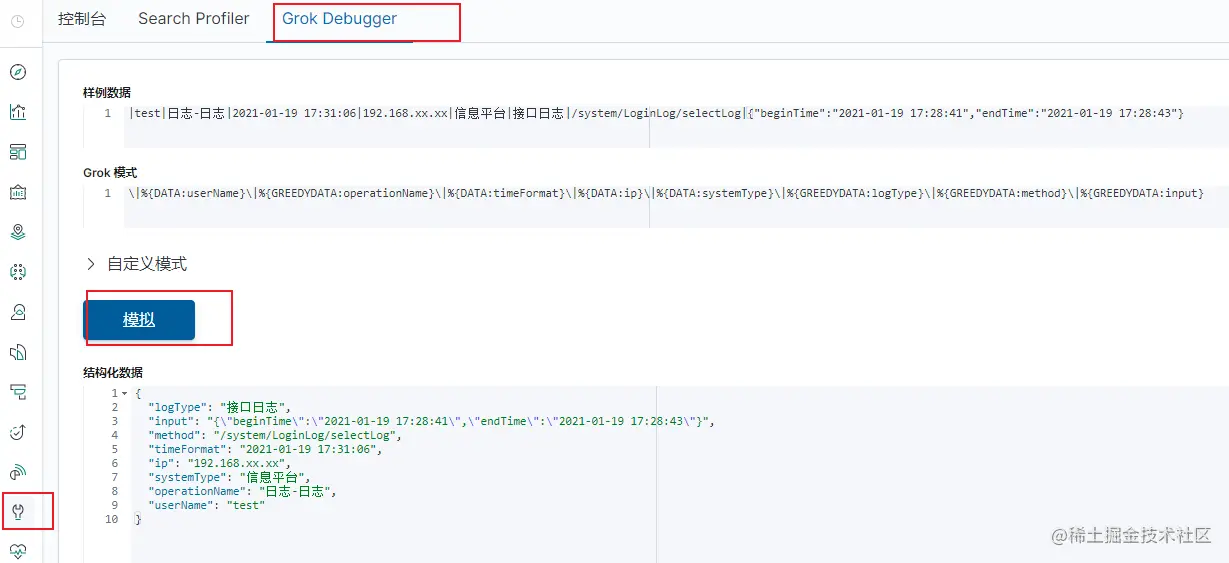This screenshot has height=563, width=1229.
Task: Switch to the 控制台 tab
Action: point(82,19)
